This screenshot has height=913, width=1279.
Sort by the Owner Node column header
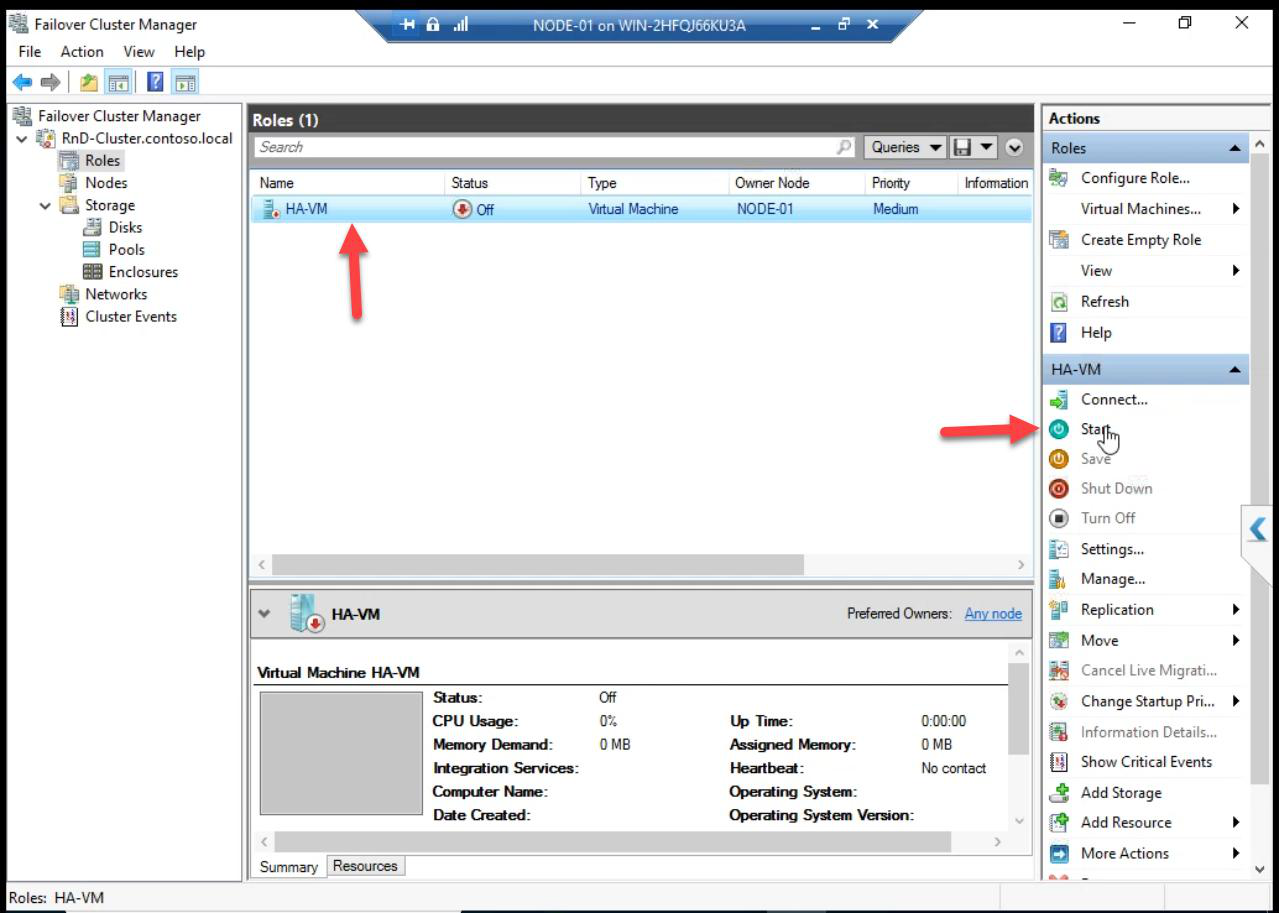coord(796,183)
